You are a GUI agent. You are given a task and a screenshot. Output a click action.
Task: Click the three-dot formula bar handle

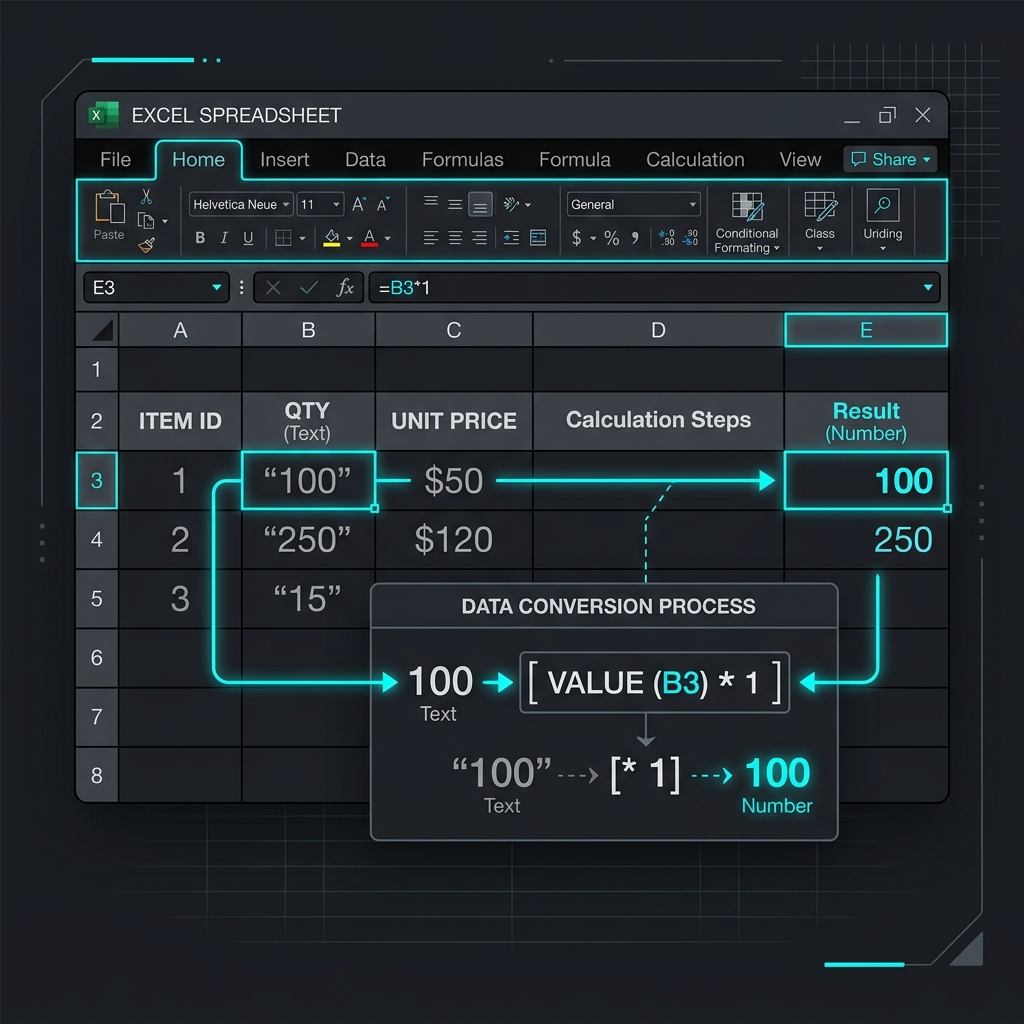coord(242,287)
